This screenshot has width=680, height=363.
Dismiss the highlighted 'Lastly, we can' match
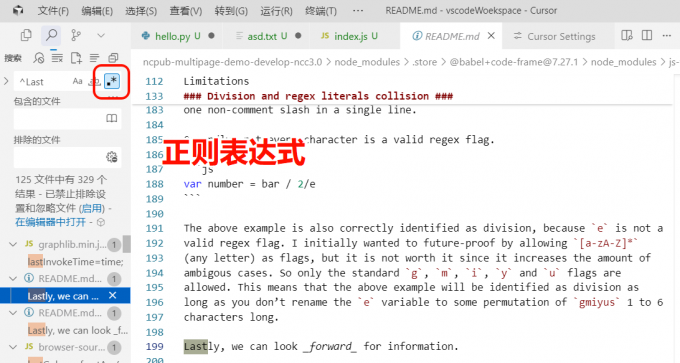pos(112,295)
